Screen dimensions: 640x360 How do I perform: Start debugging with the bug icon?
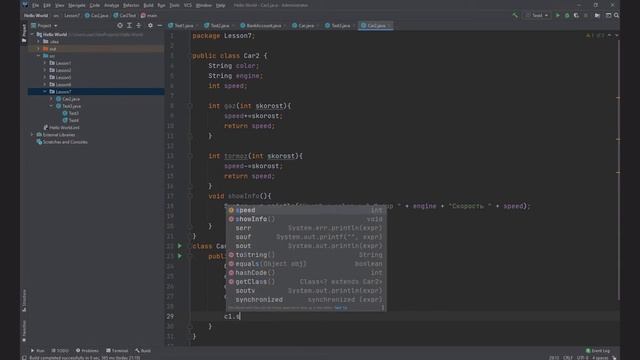point(567,15)
